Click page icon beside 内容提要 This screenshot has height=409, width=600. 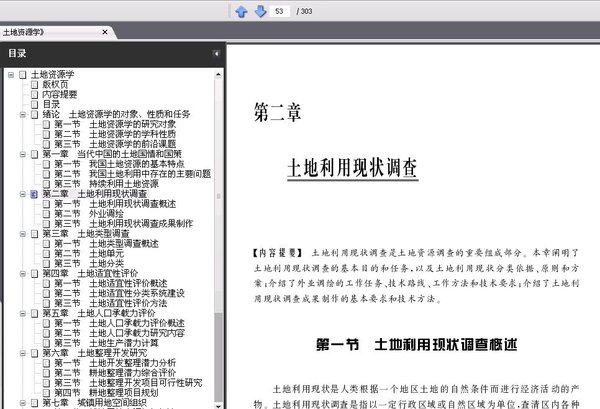tap(34, 95)
